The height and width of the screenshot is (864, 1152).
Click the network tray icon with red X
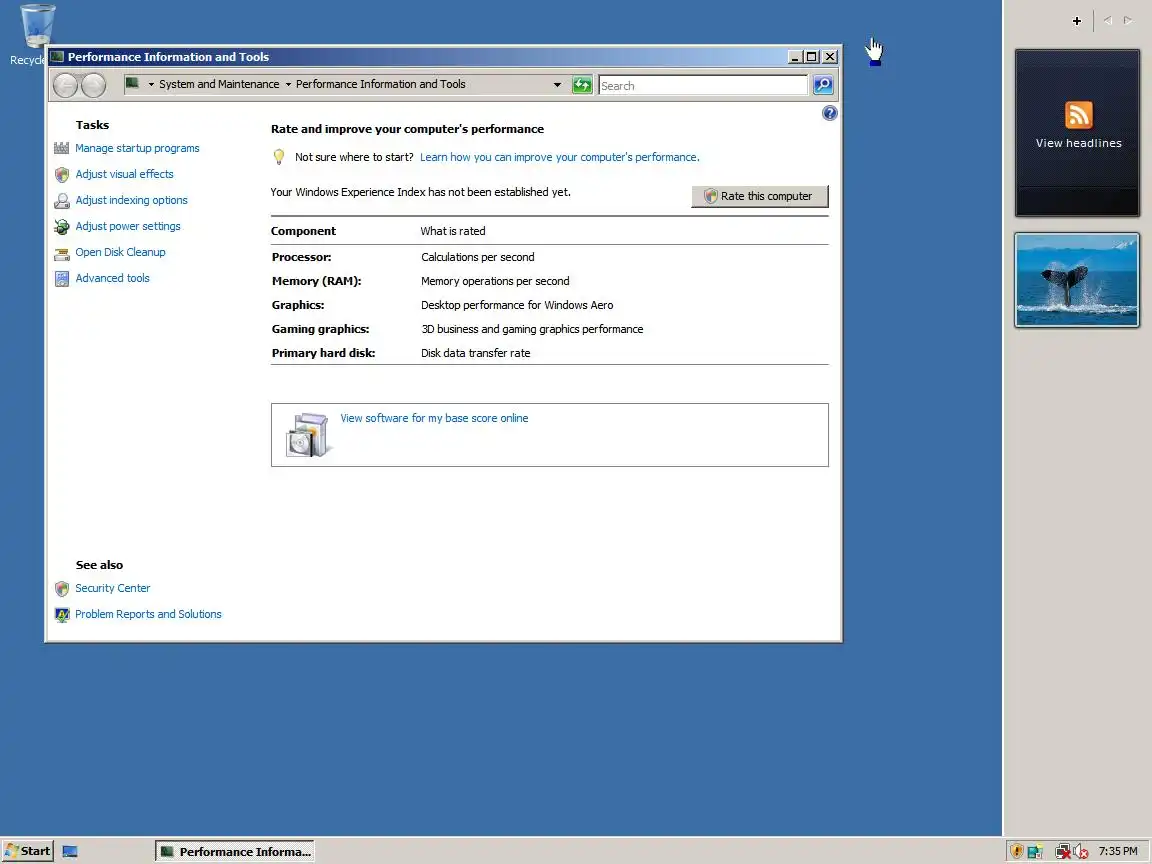click(1062, 852)
